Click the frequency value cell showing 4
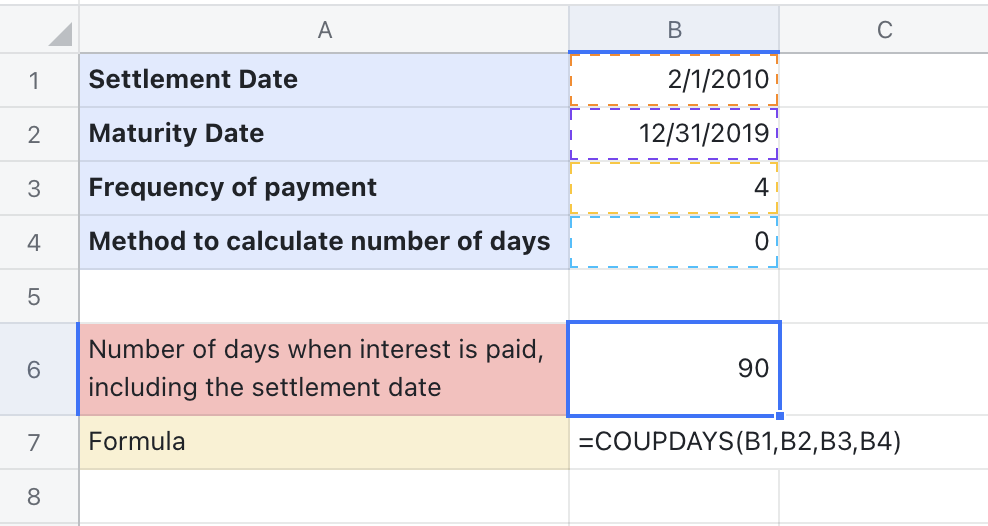This screenshot has height=526, width=988. 674,187
